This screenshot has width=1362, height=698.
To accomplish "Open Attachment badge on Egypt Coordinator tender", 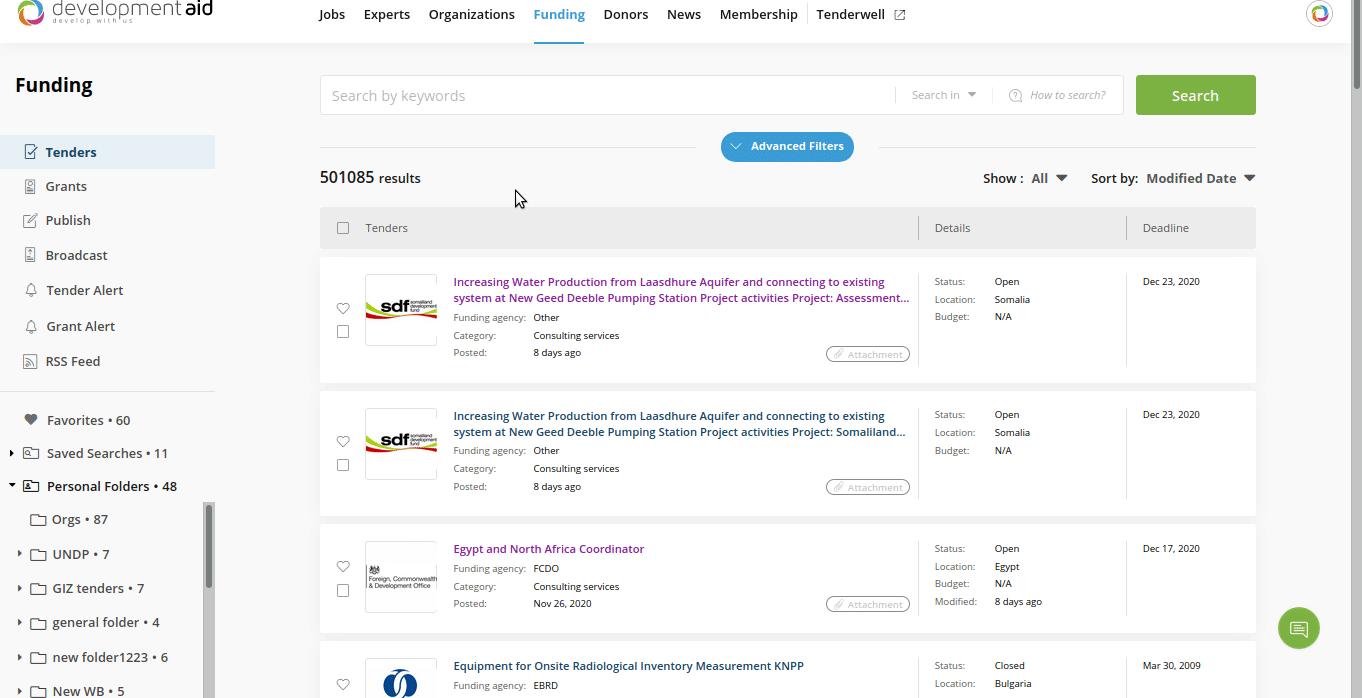I will click(x=868, y=604).
